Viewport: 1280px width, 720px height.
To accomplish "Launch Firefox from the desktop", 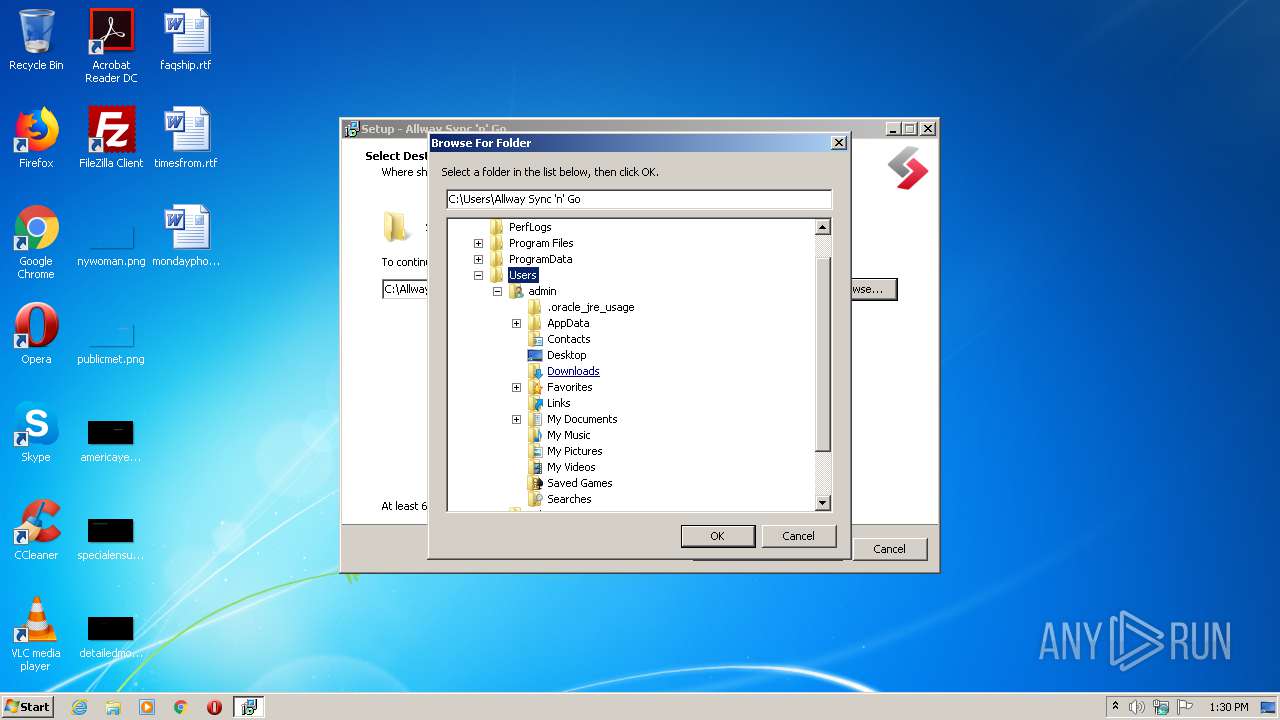I will tap(36, 138).
